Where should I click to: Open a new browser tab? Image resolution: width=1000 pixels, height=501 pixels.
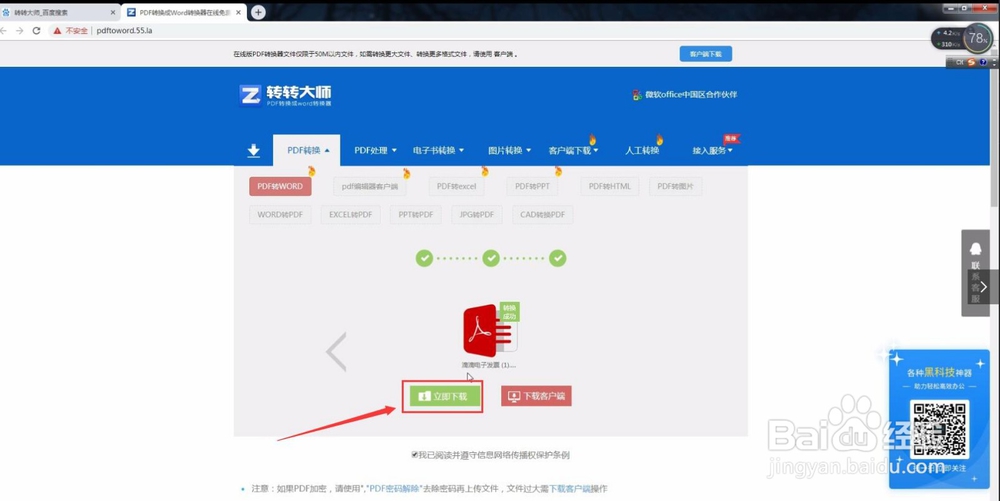point(258,12)
